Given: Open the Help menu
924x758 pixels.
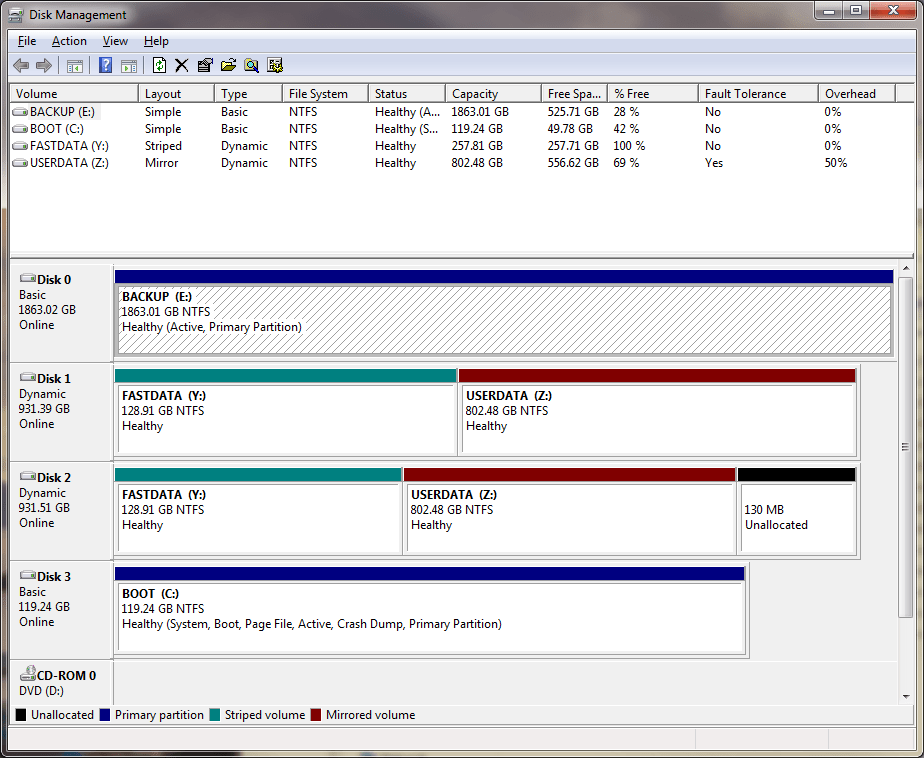Looking at the screenshot, I should [x=156, y=41].
